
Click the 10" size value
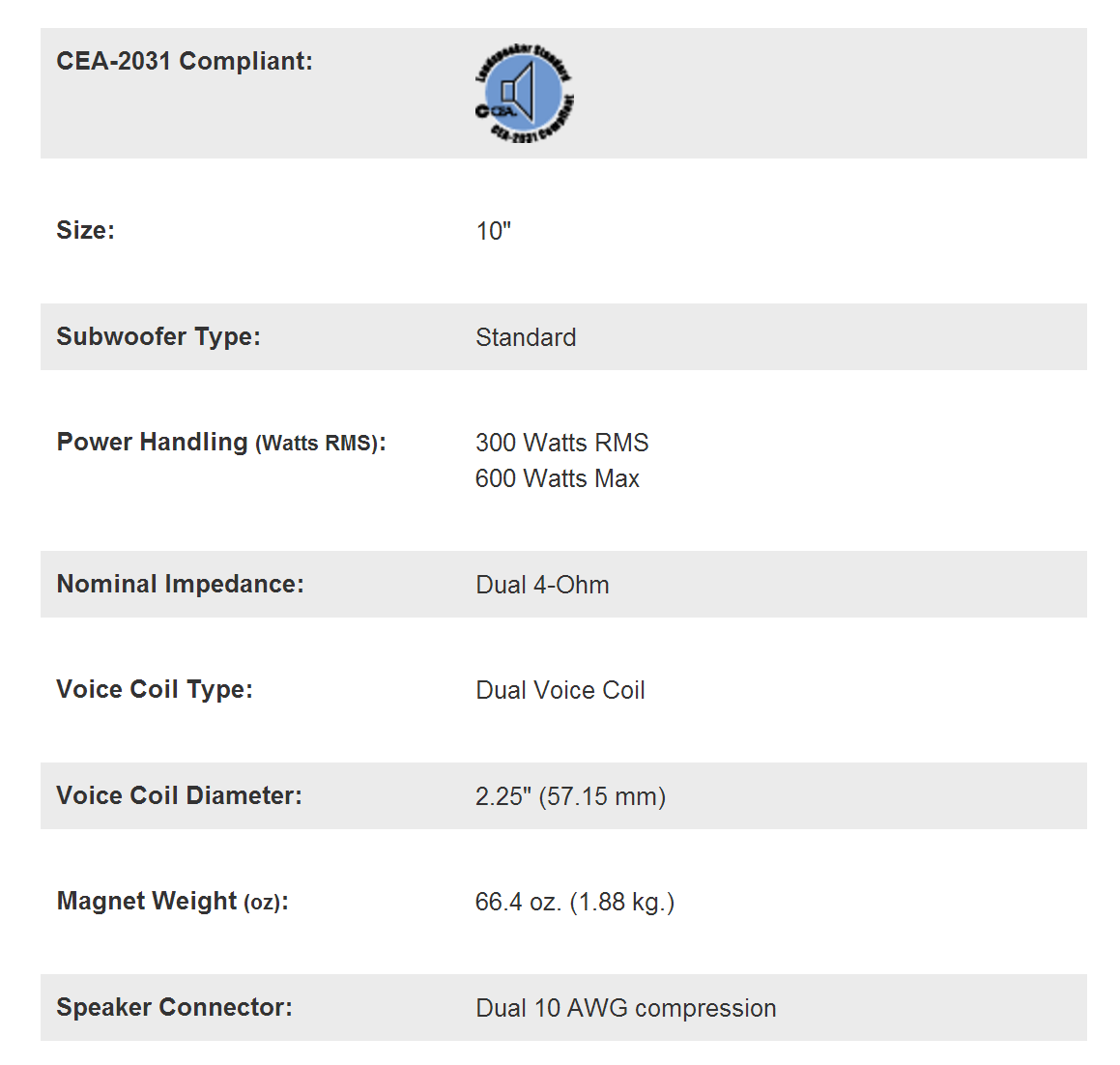tap(493, 231)
